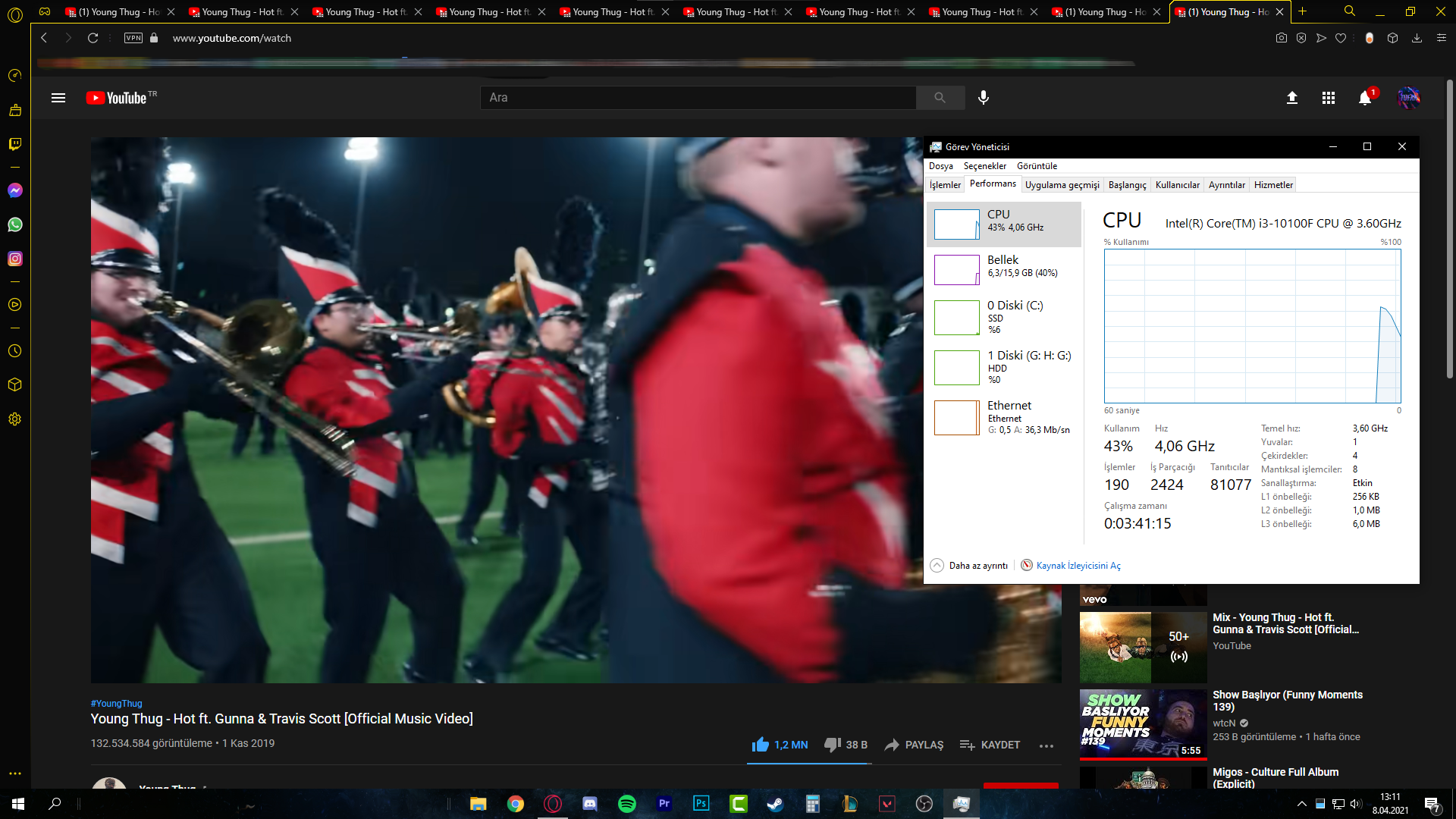
Task: Open Görüntüle menu in Task Manager
Action: tap(1037, 166)
